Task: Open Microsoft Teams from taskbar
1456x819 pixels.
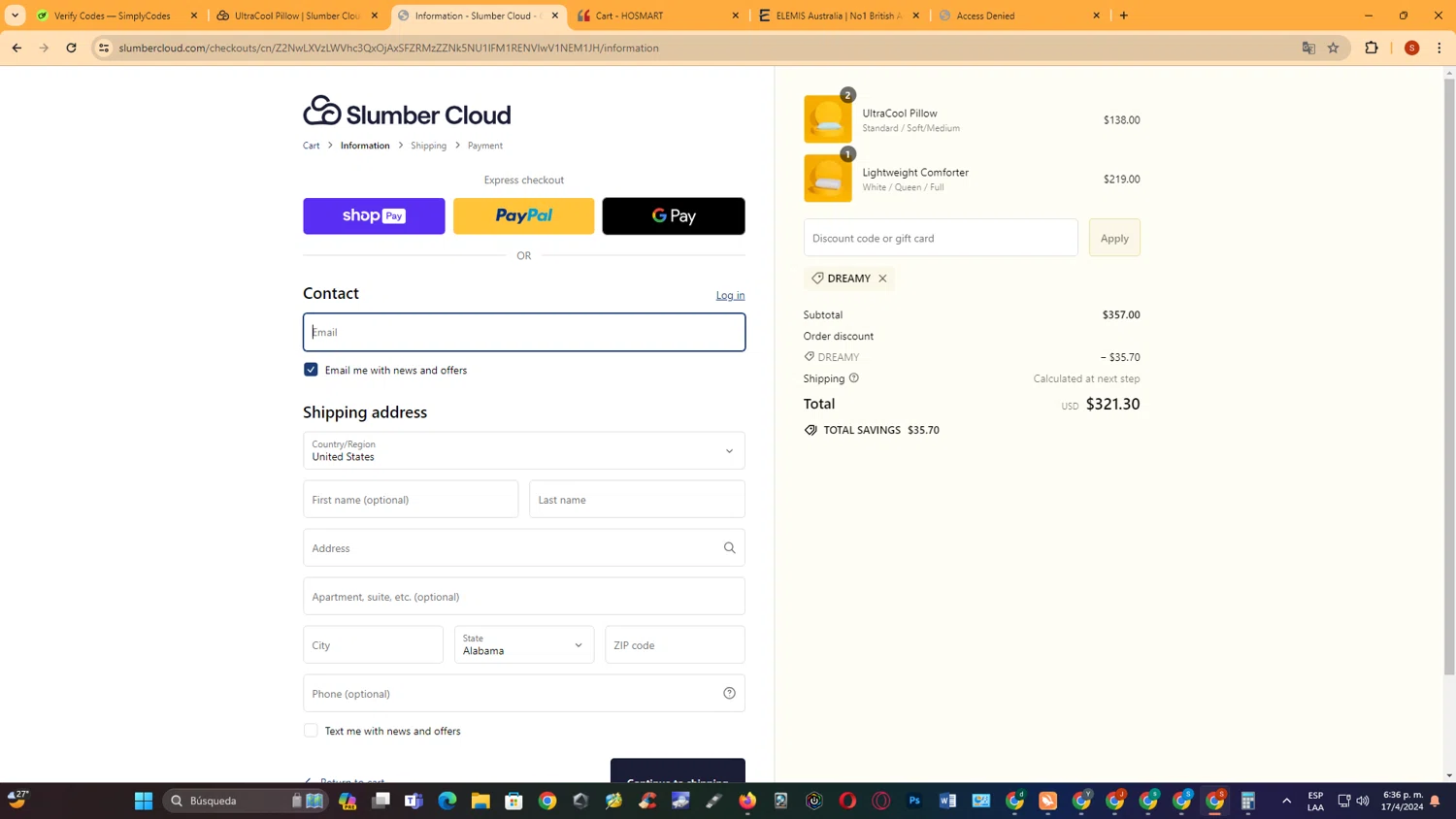Action: point(414,801)
